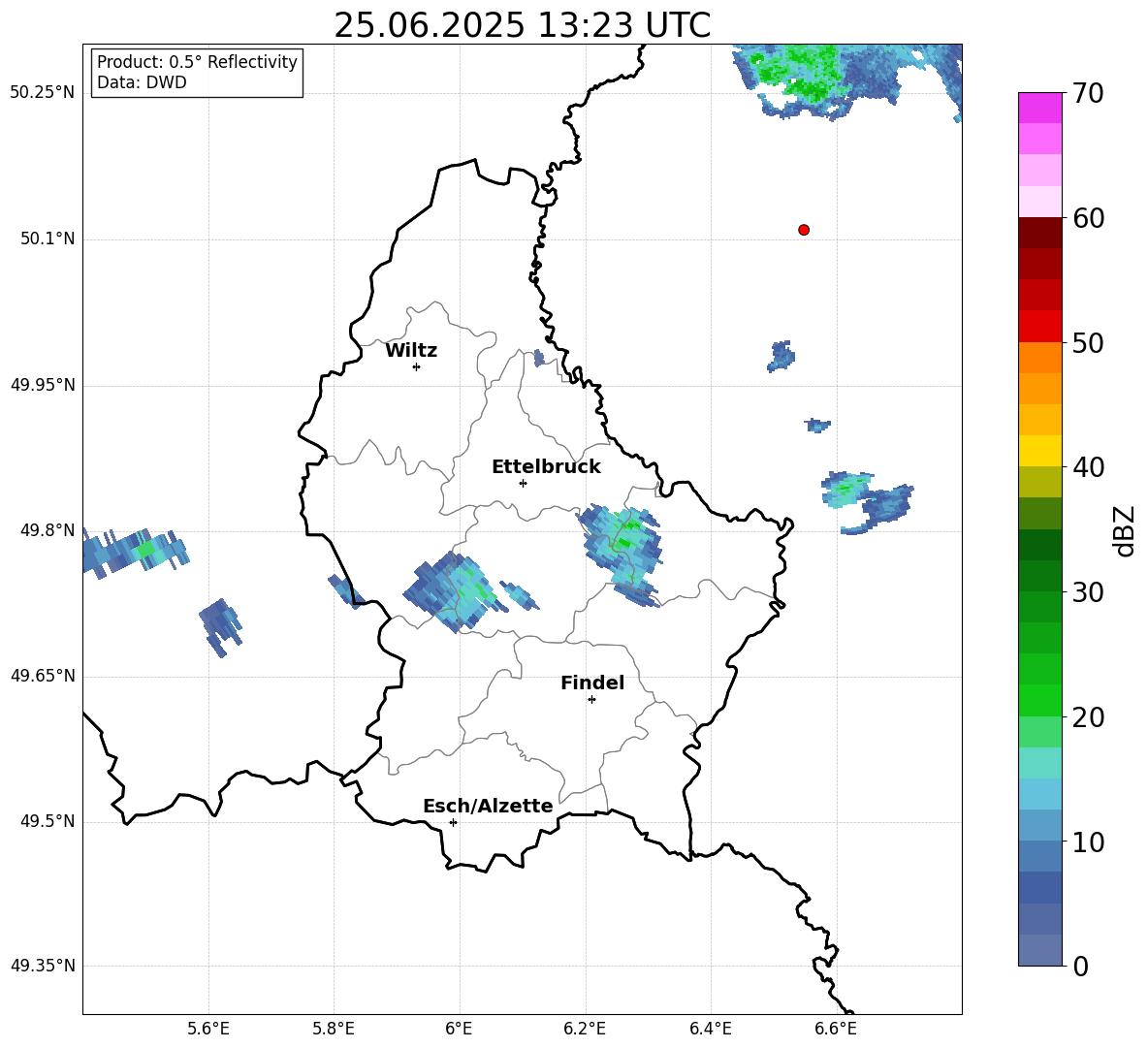1148x1048 pixels.
Task: Click the elongated radar echo at left map edge
Action: click(134, 553)
